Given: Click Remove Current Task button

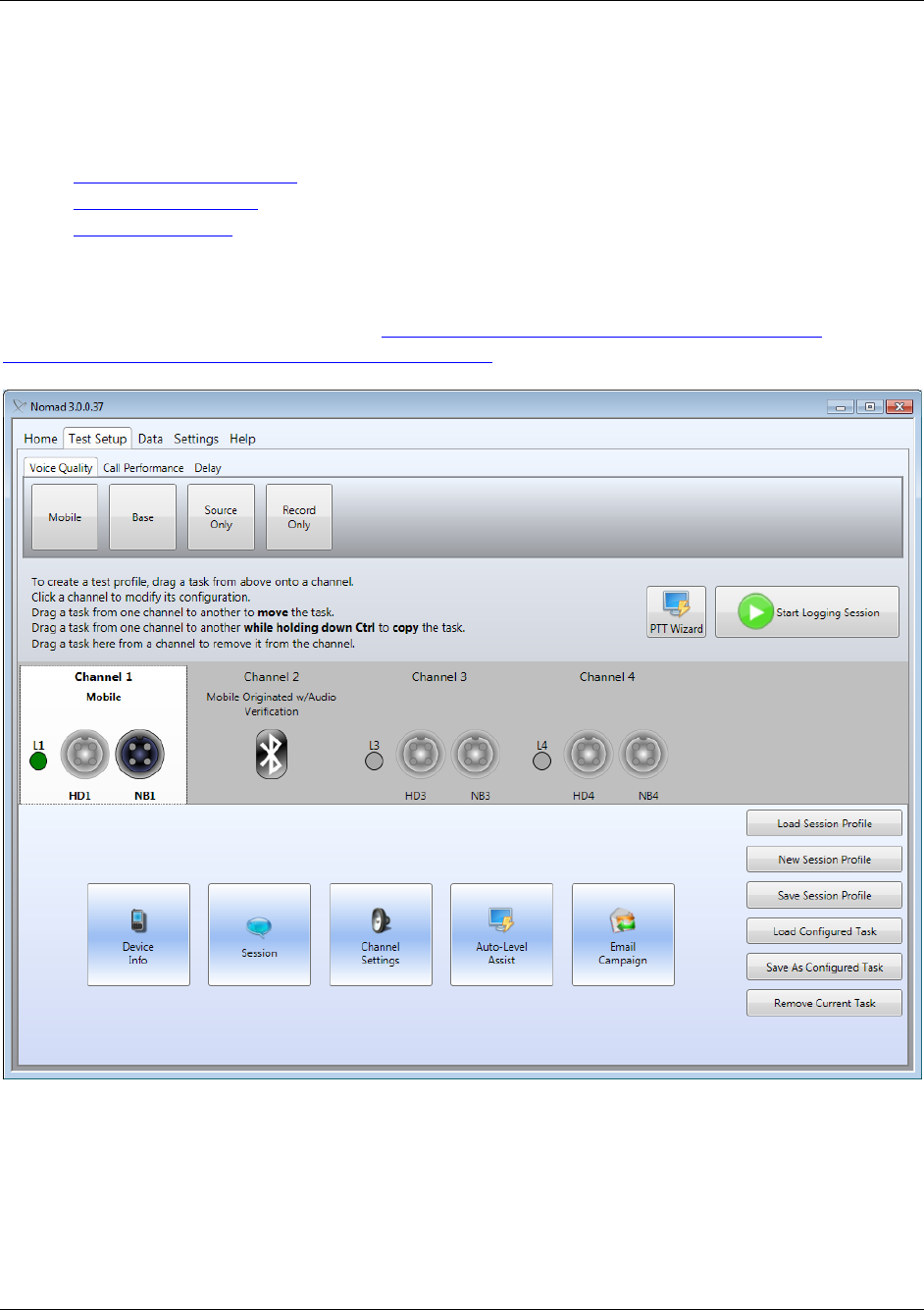Looking at the screenshot, I should coord(824,1003).
